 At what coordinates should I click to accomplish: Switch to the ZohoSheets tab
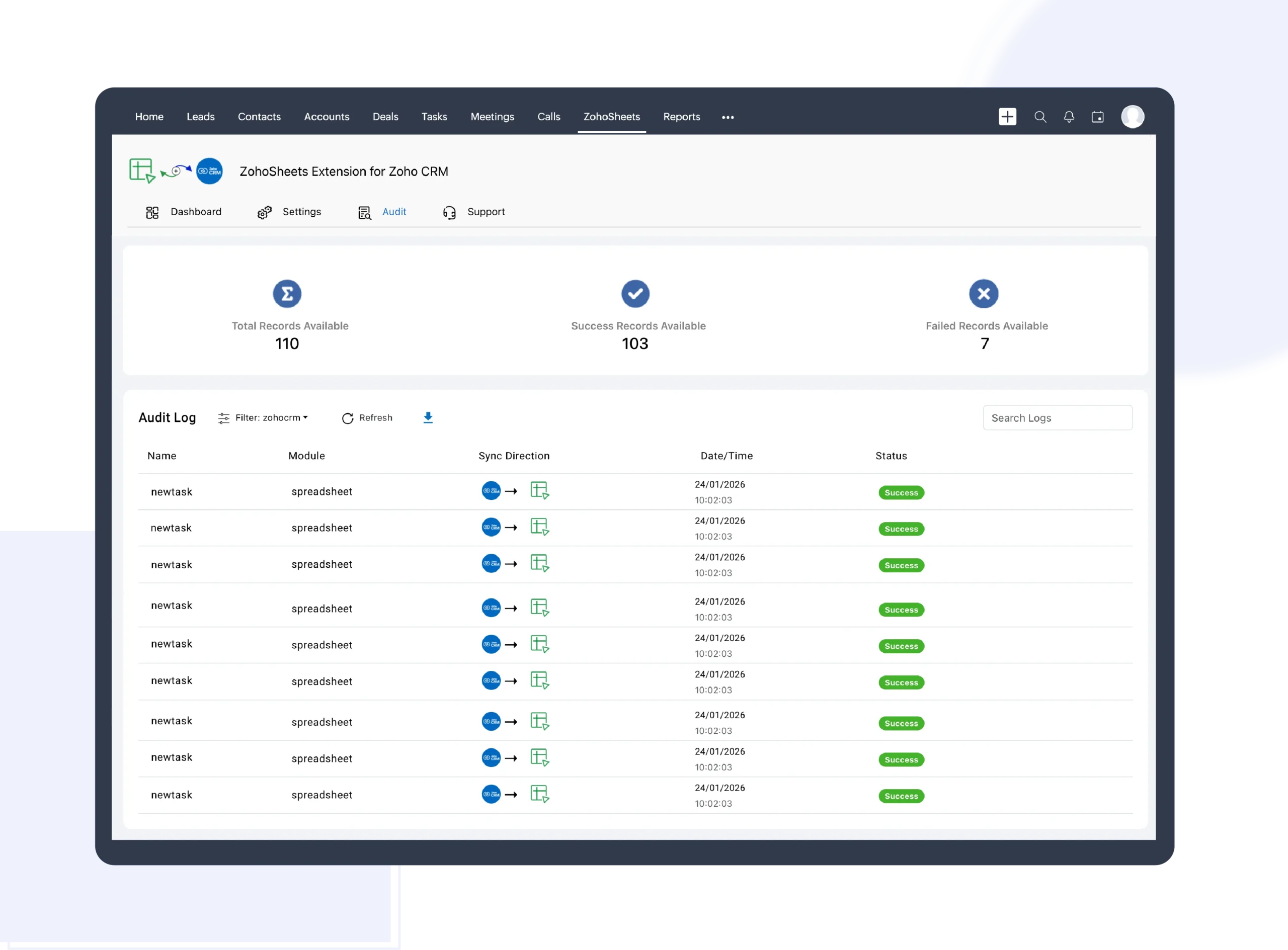click(611, 117)
